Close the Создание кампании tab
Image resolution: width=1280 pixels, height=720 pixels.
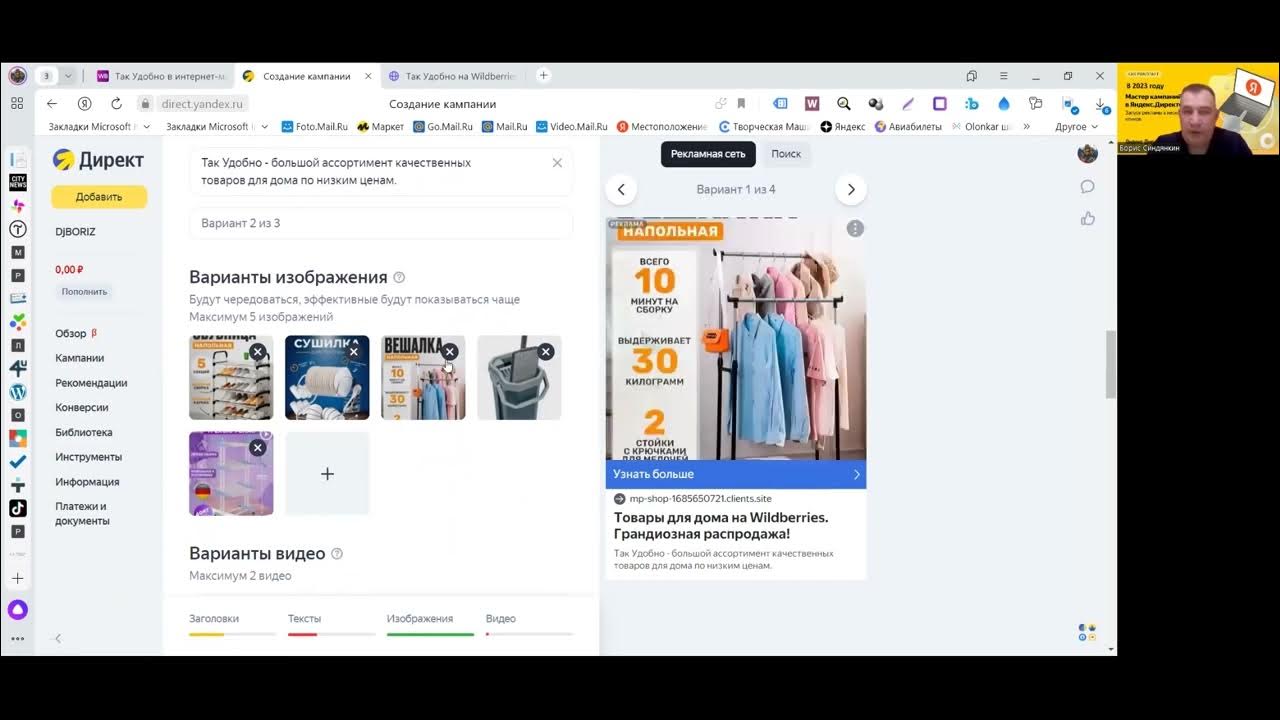coord(368,76)
